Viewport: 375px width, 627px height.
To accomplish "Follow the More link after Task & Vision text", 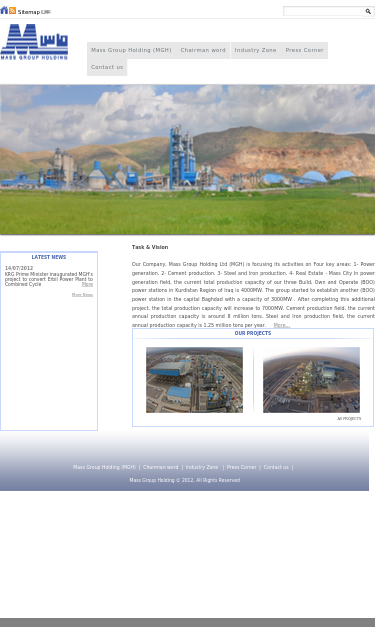I will pos(281,325).
